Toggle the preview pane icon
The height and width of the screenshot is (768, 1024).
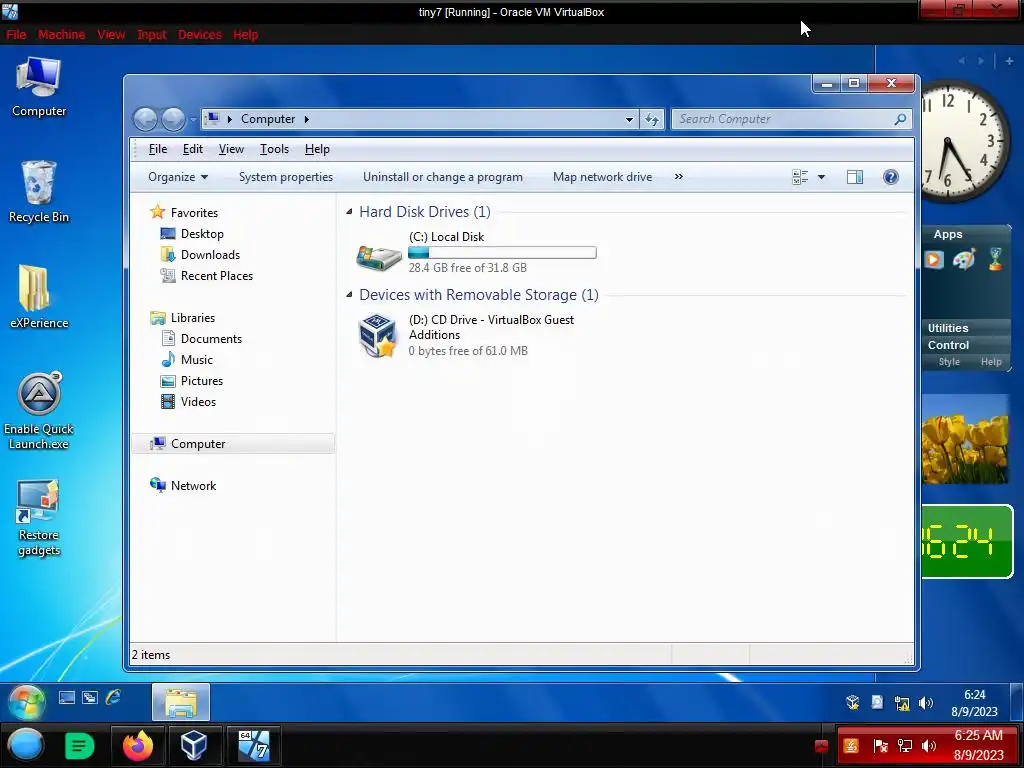point(854,177)
